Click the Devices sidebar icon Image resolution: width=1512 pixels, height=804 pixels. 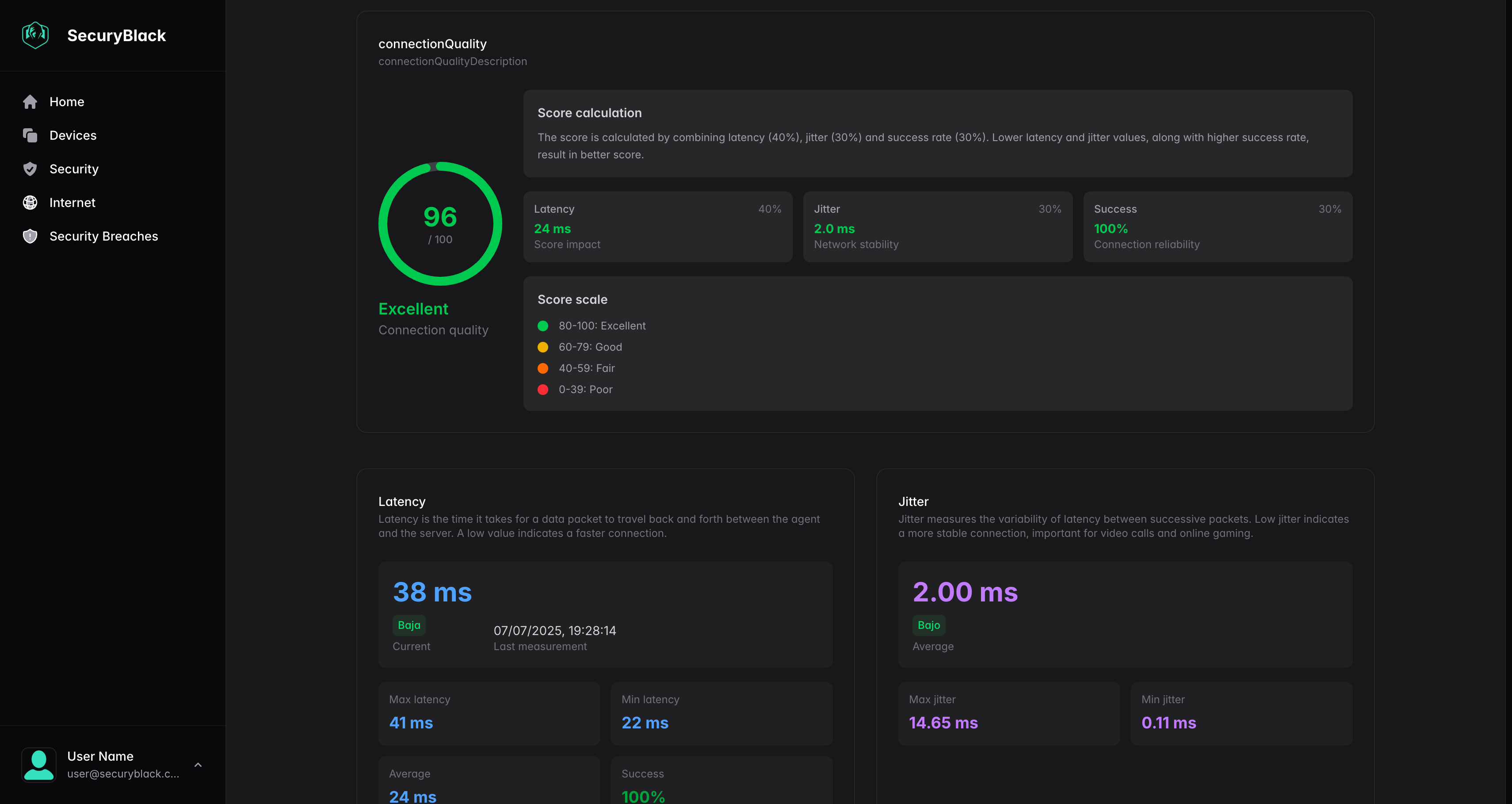pyautogui.click(x=30, y=136)
